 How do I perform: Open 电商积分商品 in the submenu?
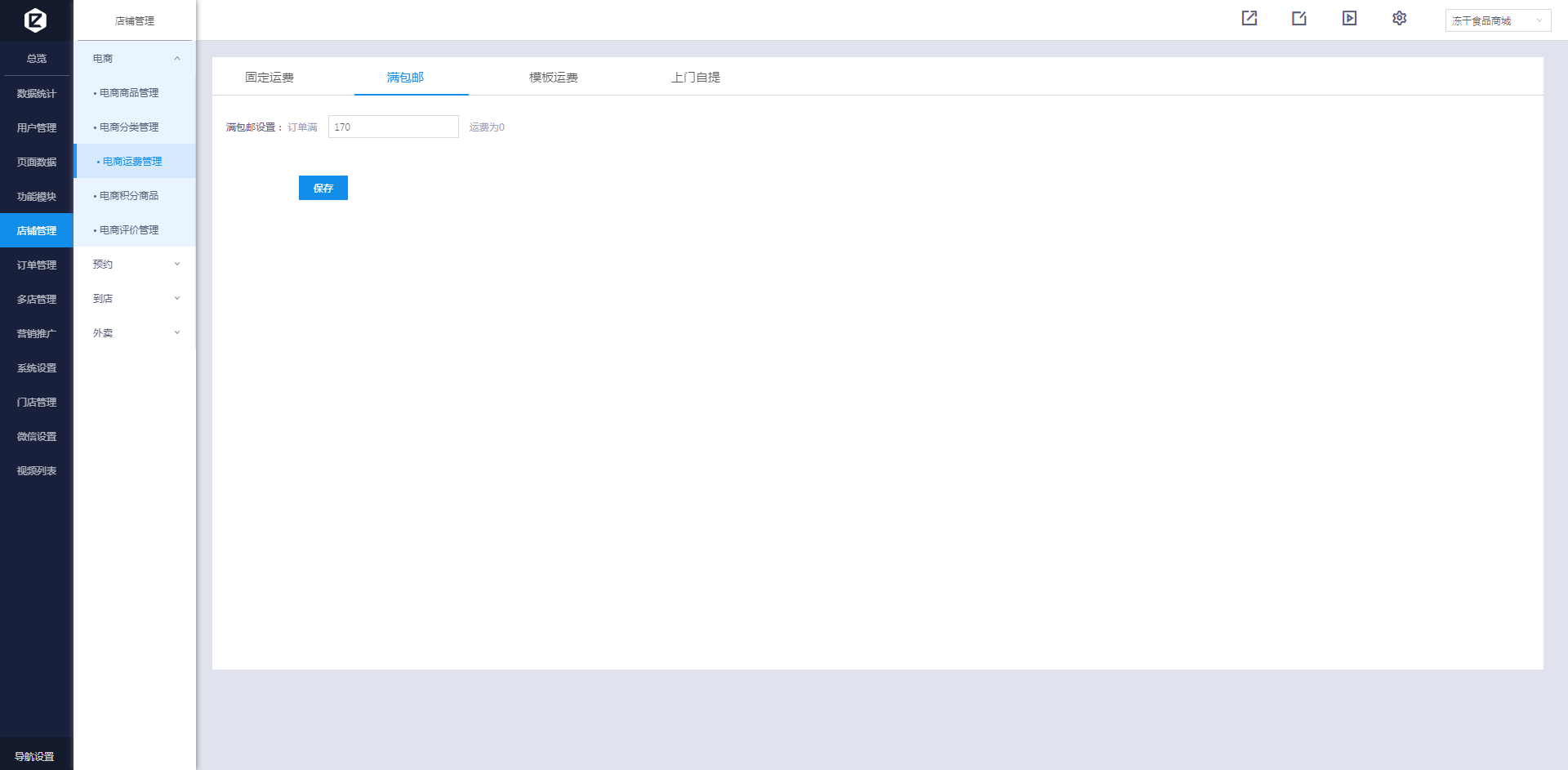[x=129, y=196]
